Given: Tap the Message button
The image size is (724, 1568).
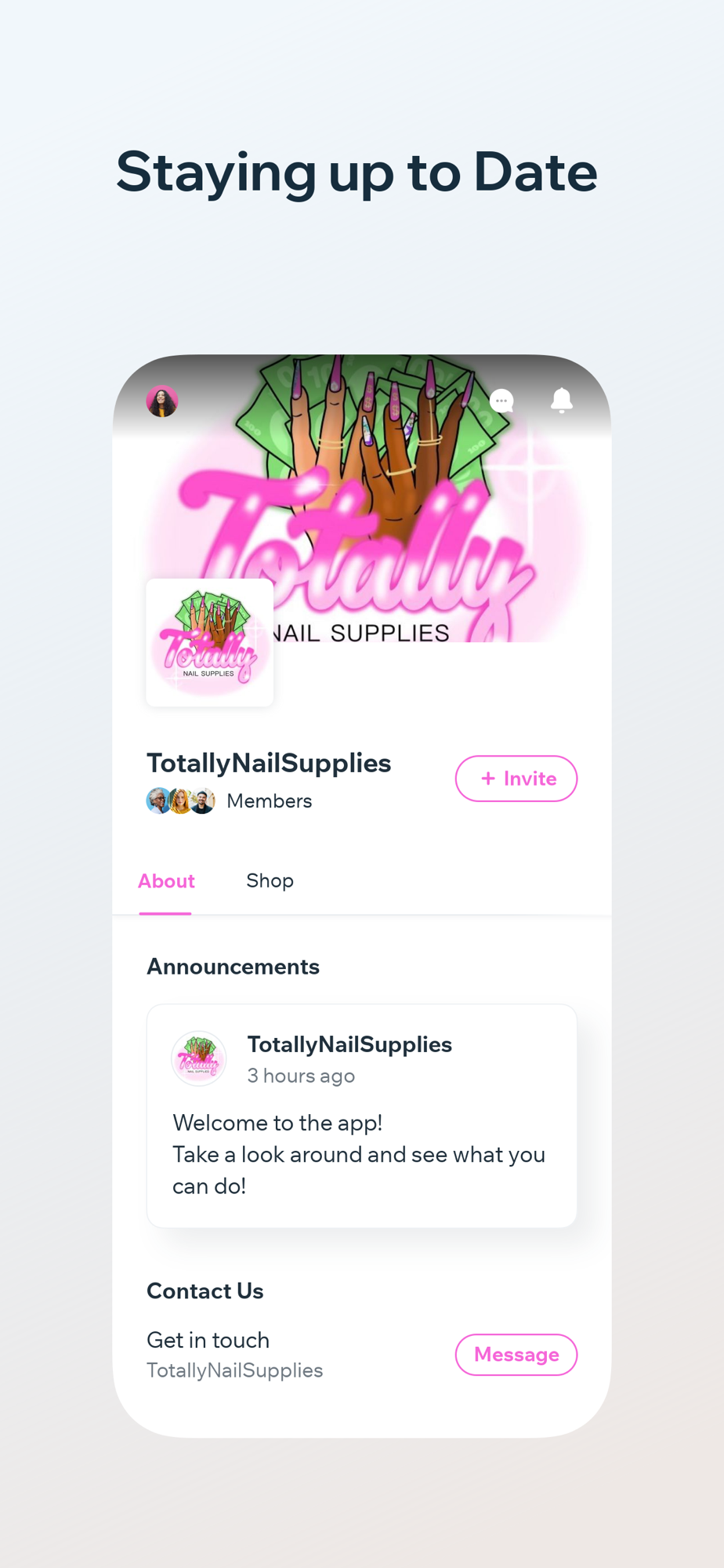Looking at the screenshot, I should coord(516,1355).
